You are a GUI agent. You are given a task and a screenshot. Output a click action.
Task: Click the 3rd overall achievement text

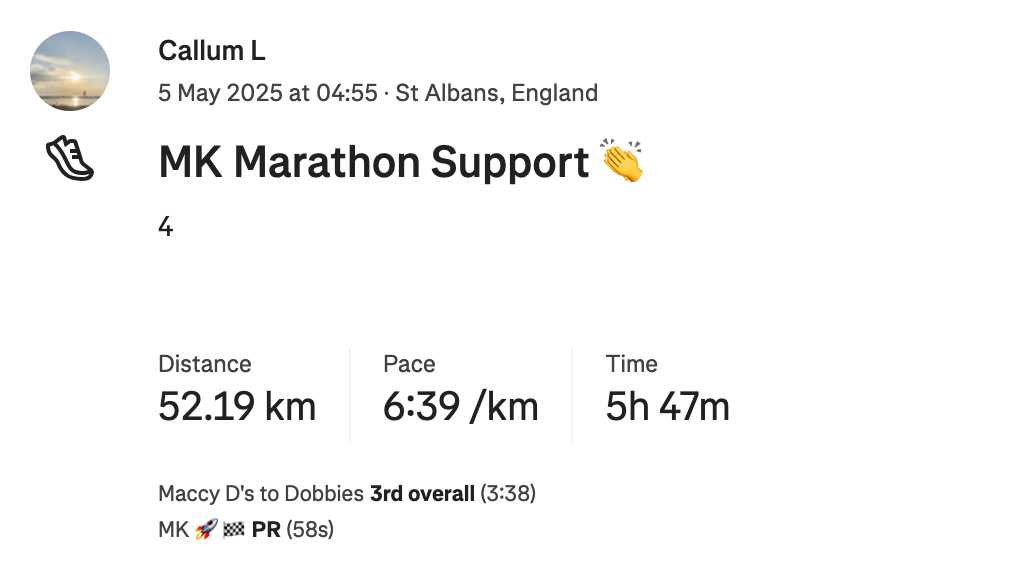click(x=422, y=494)
